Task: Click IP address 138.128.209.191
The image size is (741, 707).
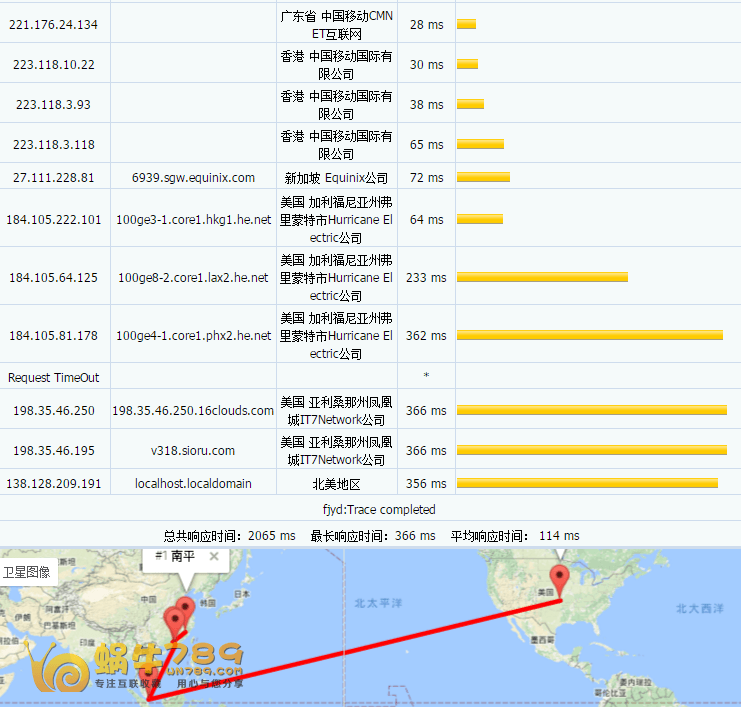Action: tap(54, 484)
